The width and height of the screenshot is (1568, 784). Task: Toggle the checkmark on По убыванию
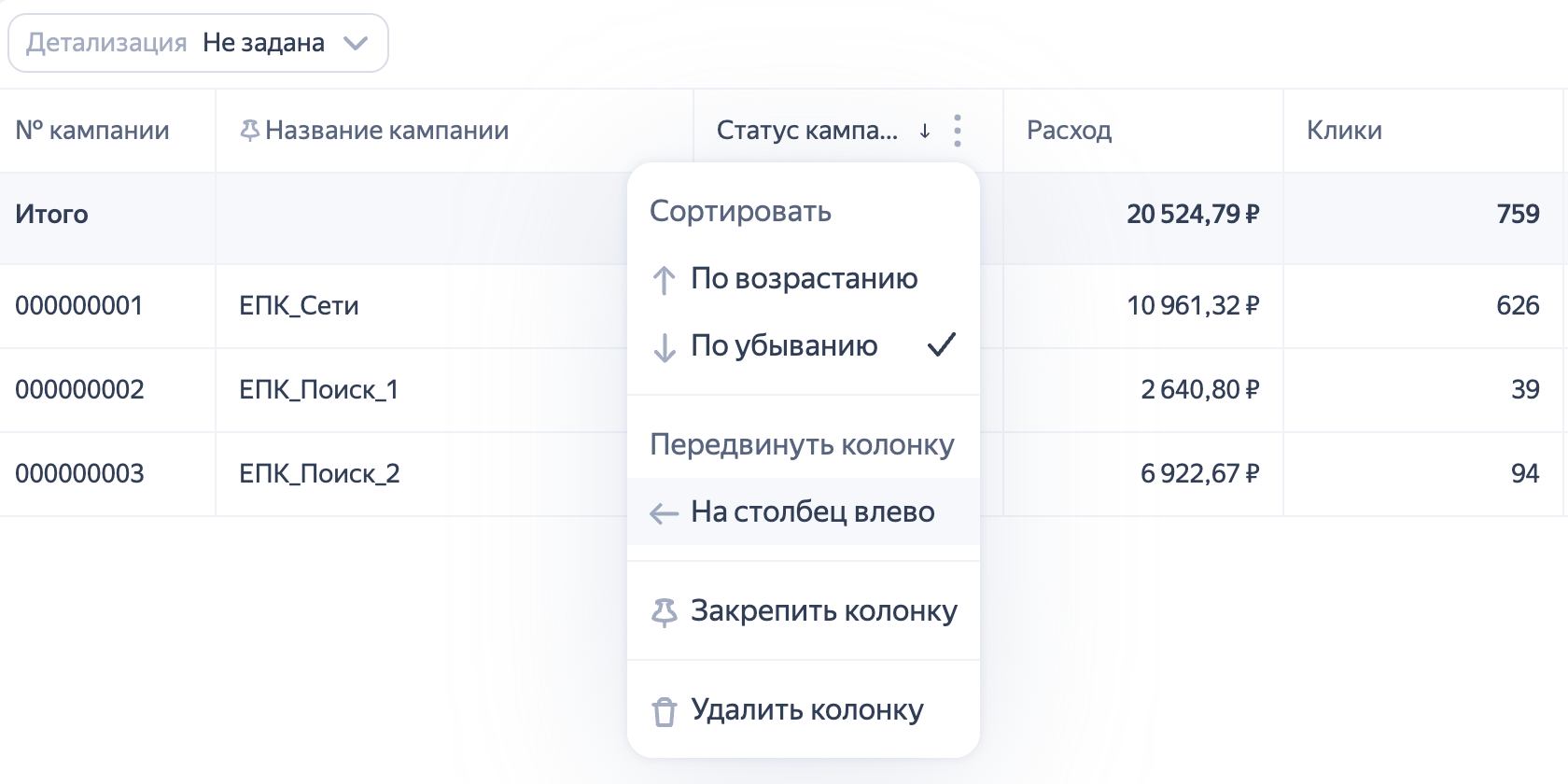click(x=941, y=345)
